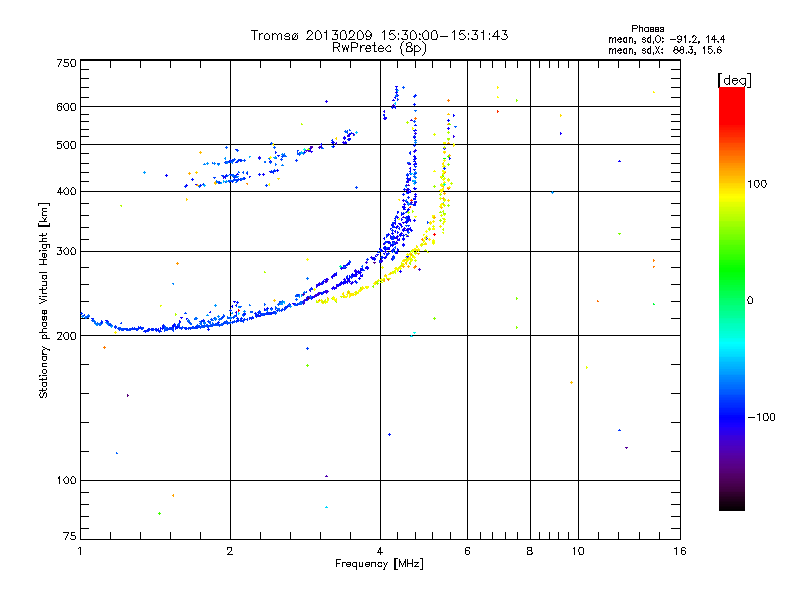Click the 'RwPretec (8p)' subtitle
The height and width of the screenshot is (600, 800).
tap(379, 48)
